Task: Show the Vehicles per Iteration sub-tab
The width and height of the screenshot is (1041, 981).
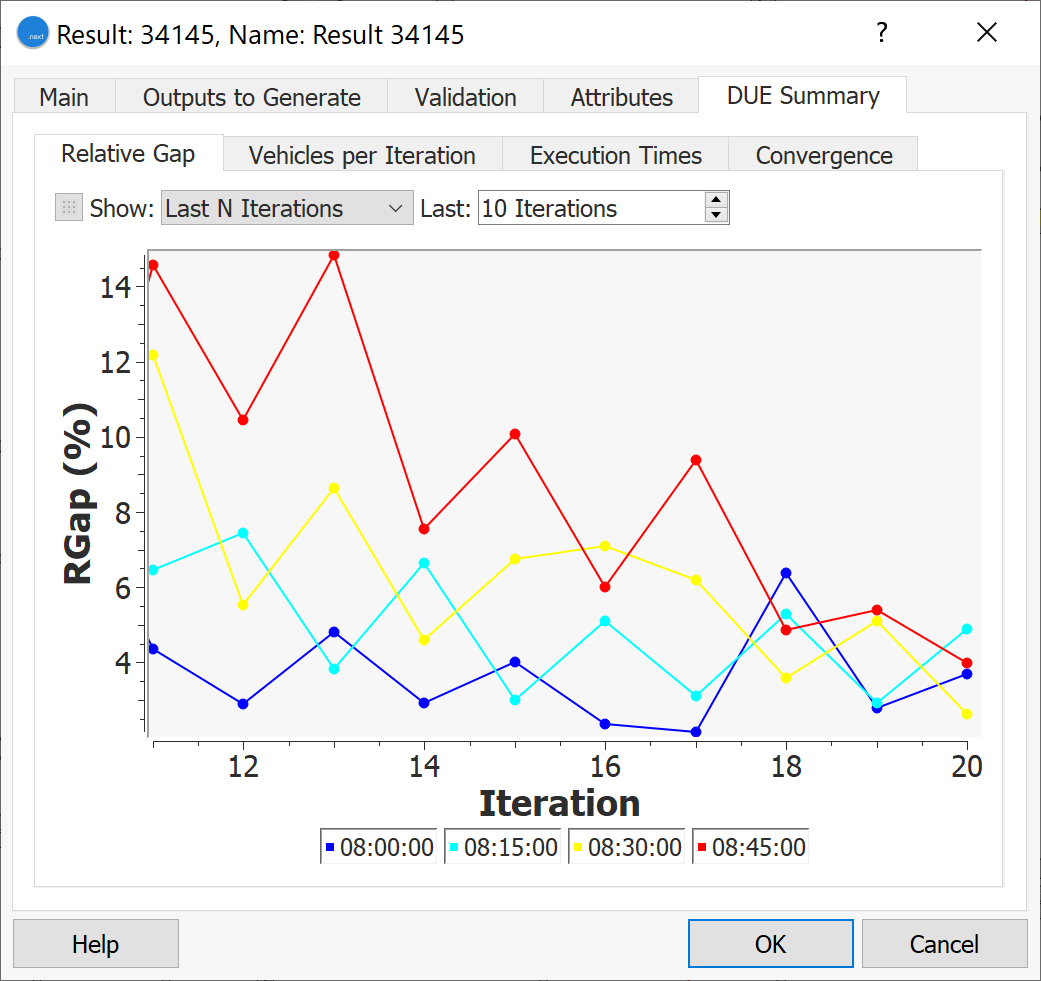Action: click(361, 155)
